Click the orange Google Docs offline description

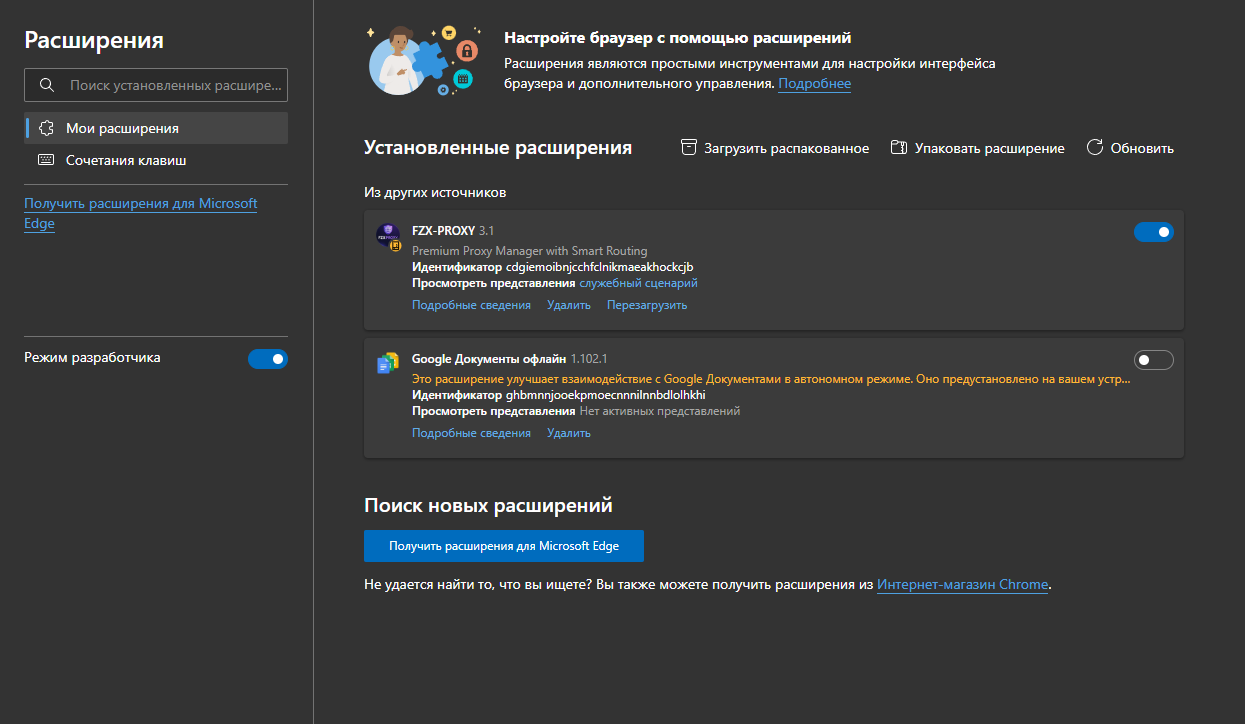pos(771,379)
